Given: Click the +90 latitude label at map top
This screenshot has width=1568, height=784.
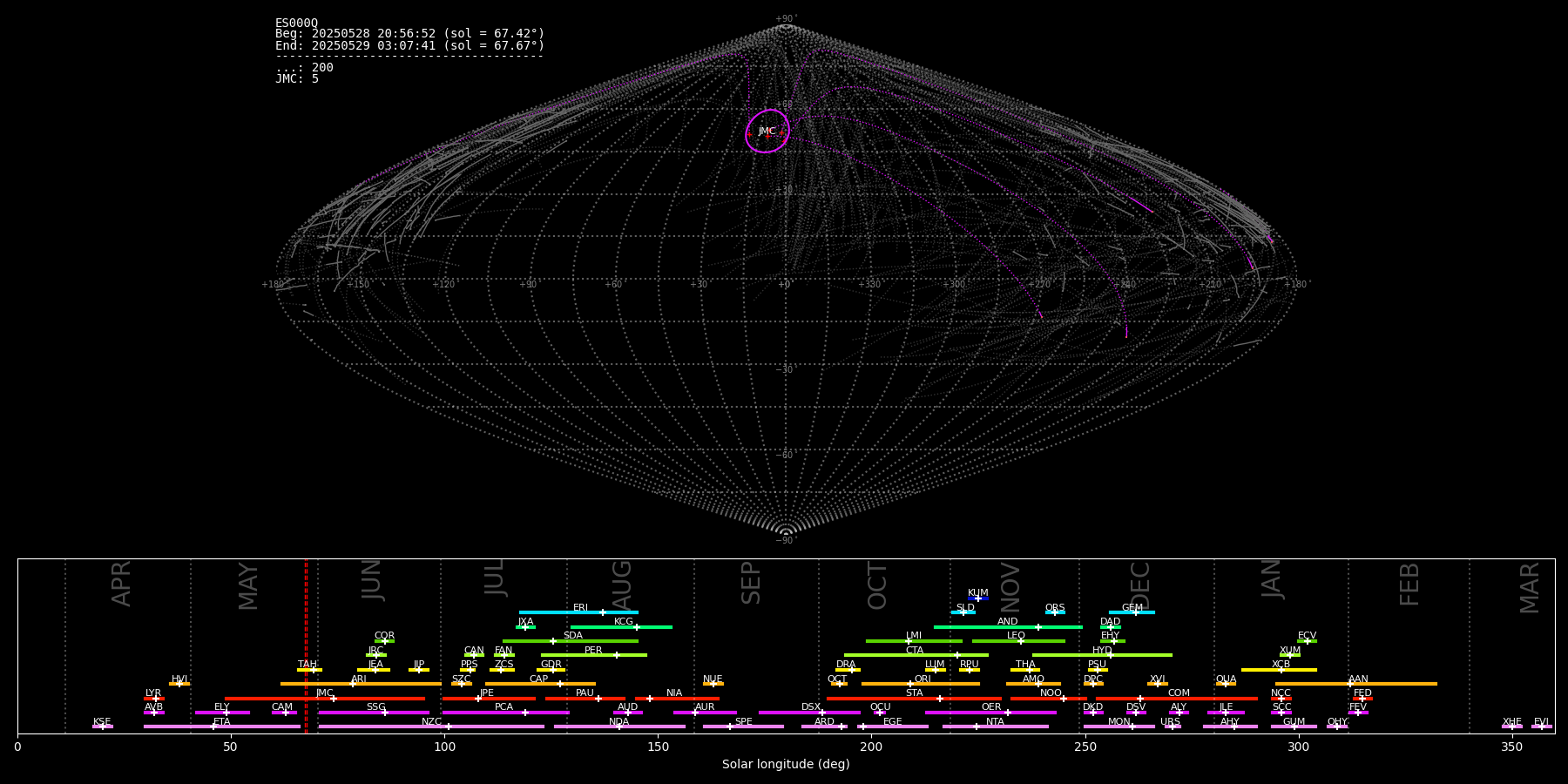Looking at the screenshot, I should click(x=785, y=18).
